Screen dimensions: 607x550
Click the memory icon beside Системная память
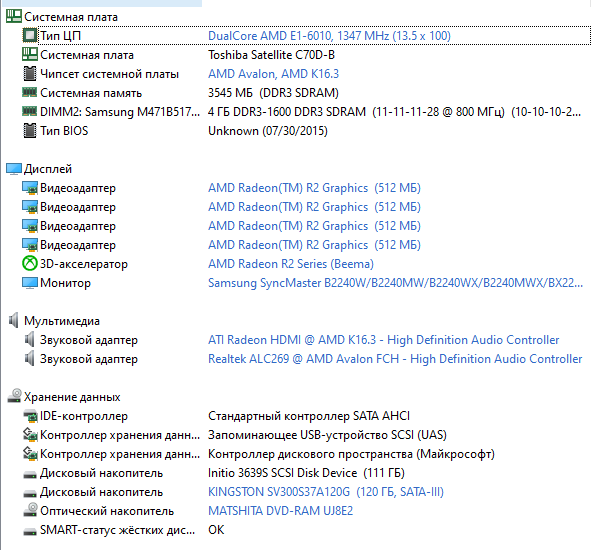[30, 92]
